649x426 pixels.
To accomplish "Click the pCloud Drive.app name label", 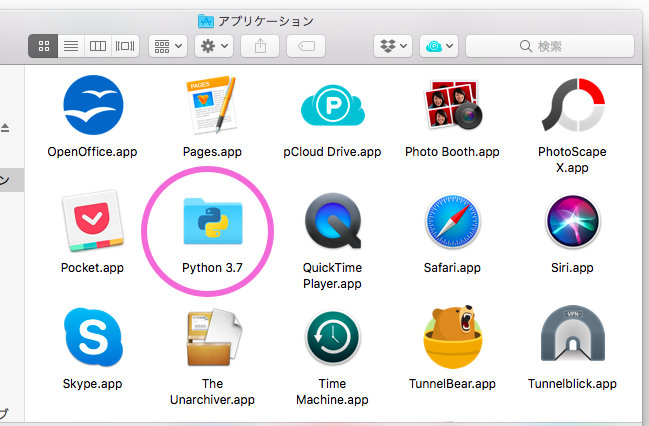I will [x=332, y=152].
